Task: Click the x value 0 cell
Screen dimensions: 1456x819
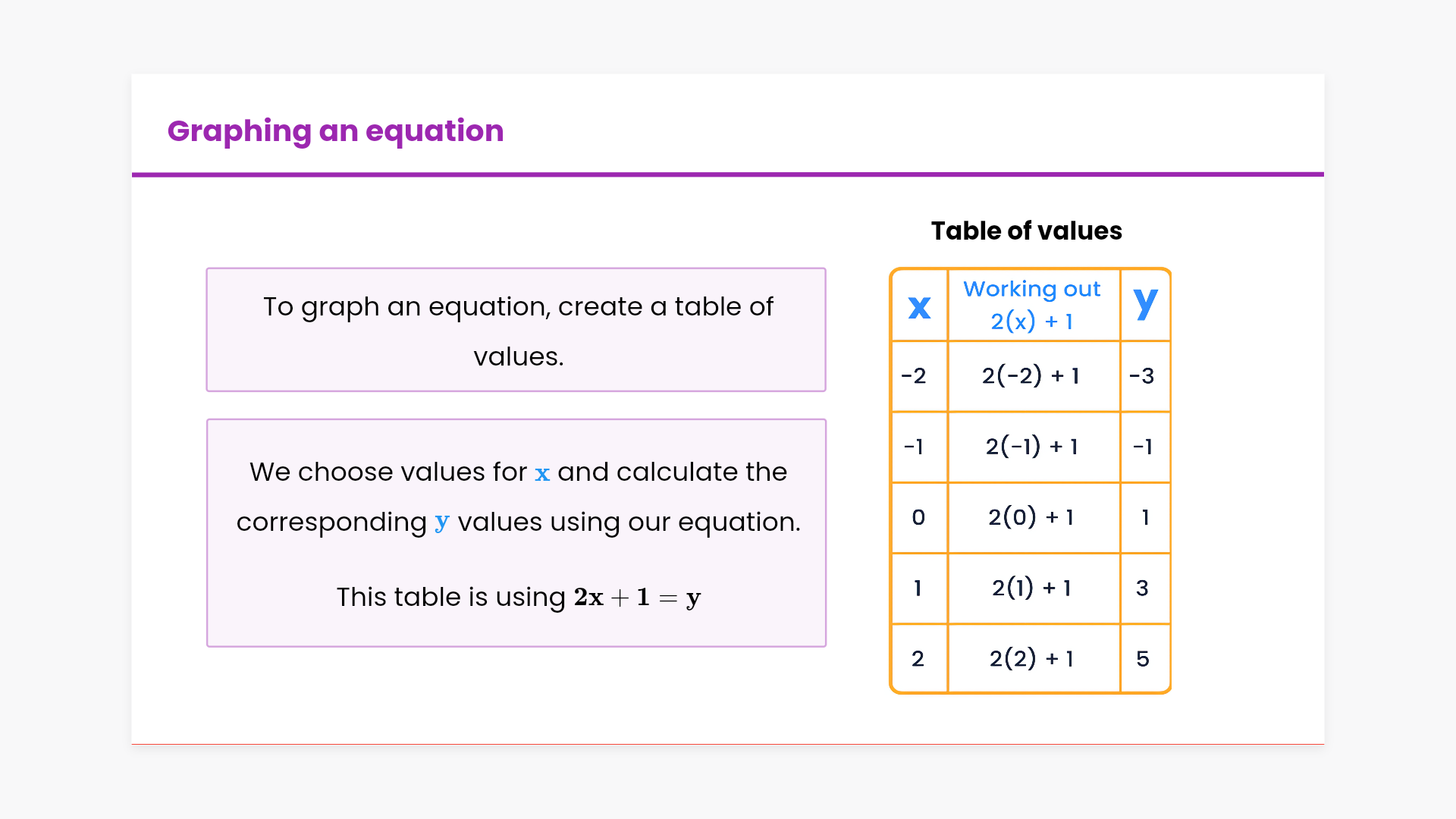Action: (x=918, y=517)
